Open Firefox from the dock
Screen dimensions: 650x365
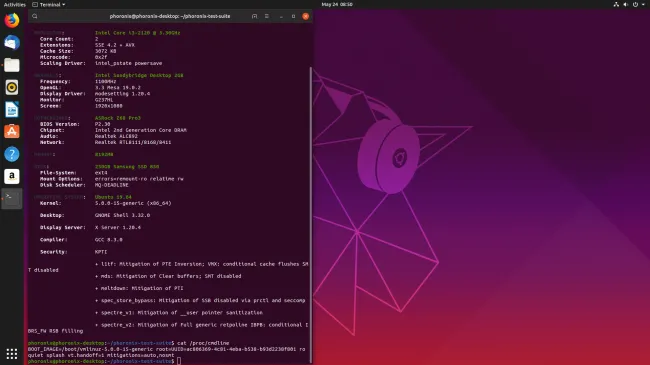[x=12, y=20]
